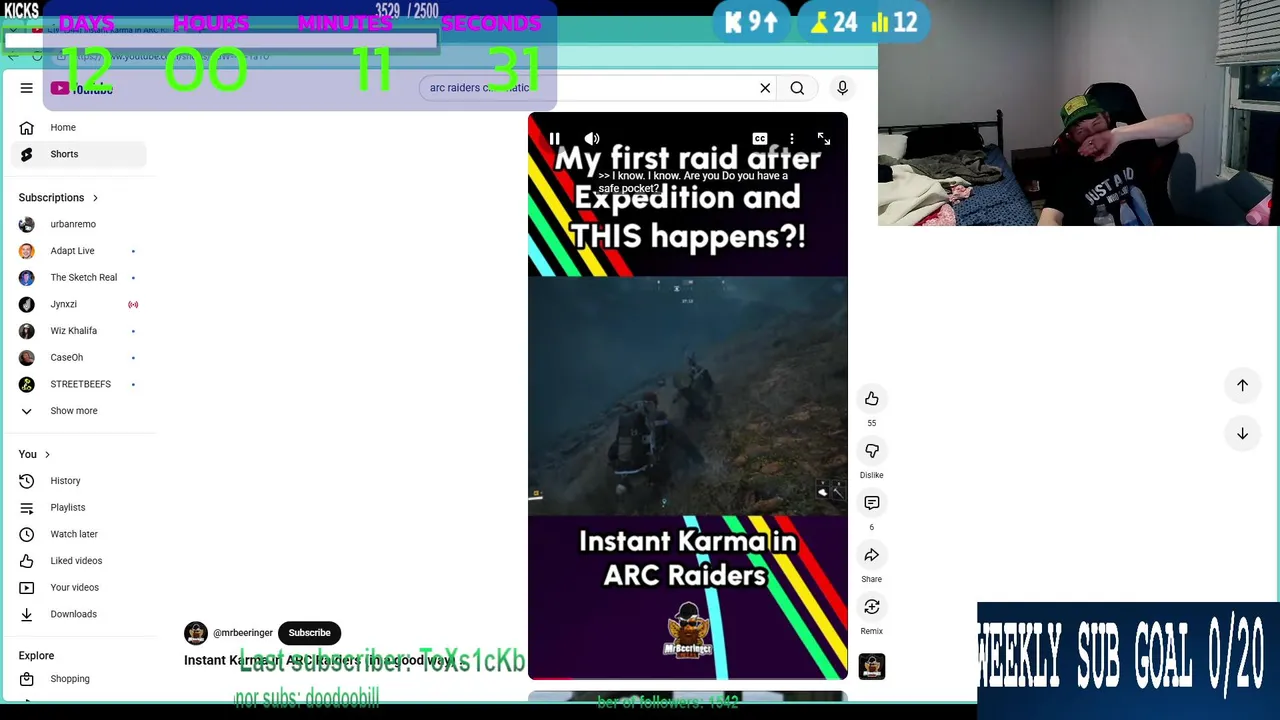Remix this Short
This screenshot has width=1280, height=720.
872,607
